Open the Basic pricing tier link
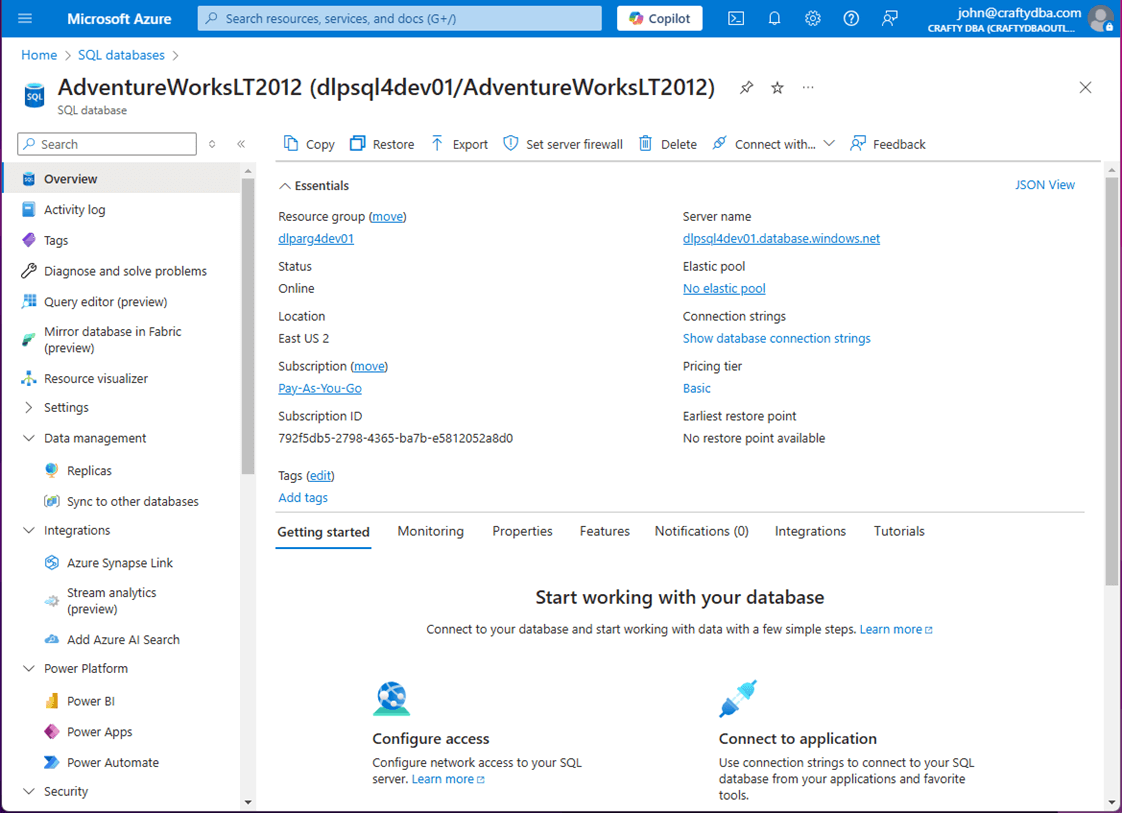Image resolution: width=1122 pixels, height=813 pixels. point(696,388)
